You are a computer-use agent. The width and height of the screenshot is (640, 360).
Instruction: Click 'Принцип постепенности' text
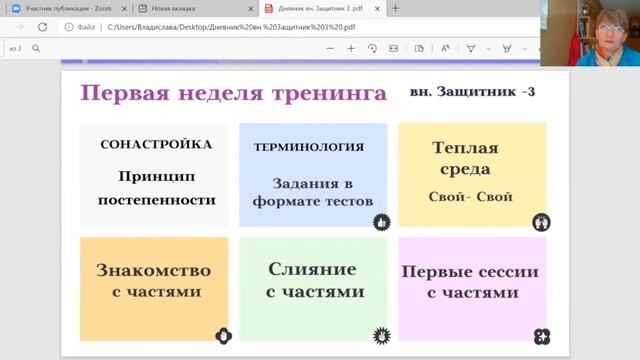(157, 189)
